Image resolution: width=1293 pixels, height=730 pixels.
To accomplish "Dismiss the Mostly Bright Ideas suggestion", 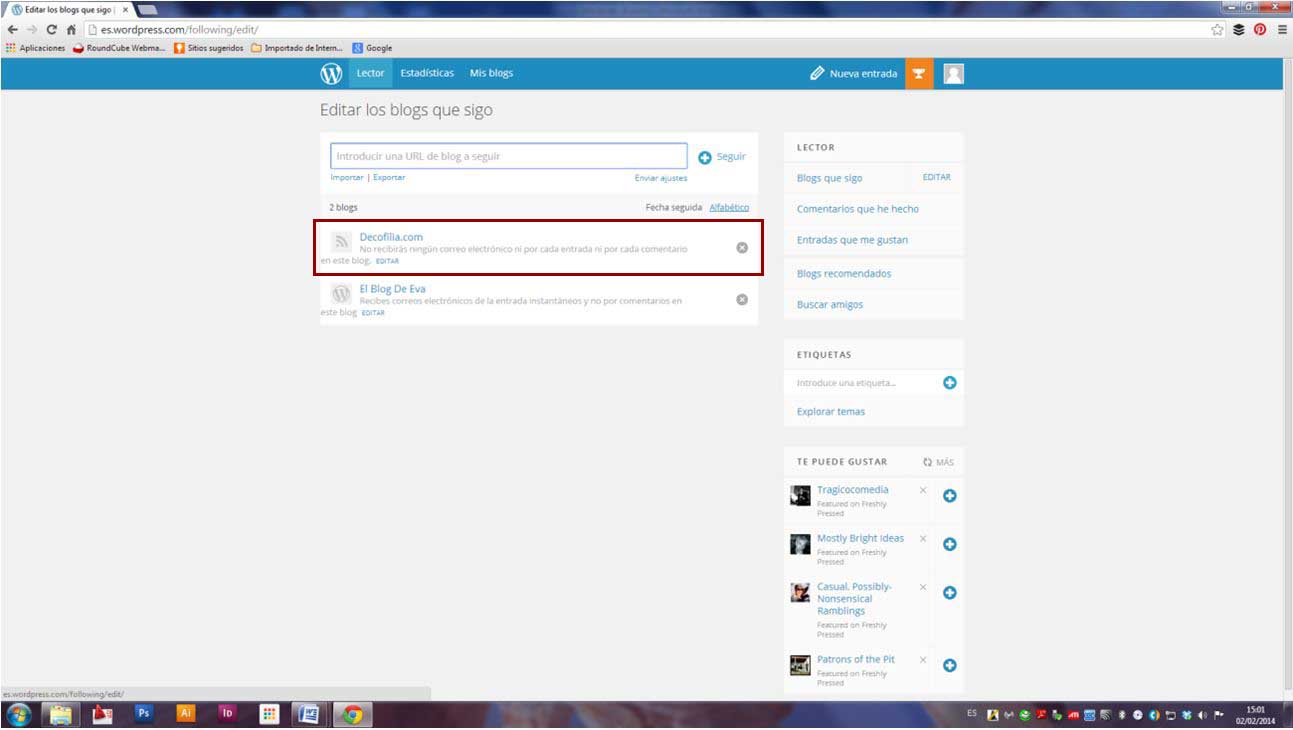I will point(923,539).
